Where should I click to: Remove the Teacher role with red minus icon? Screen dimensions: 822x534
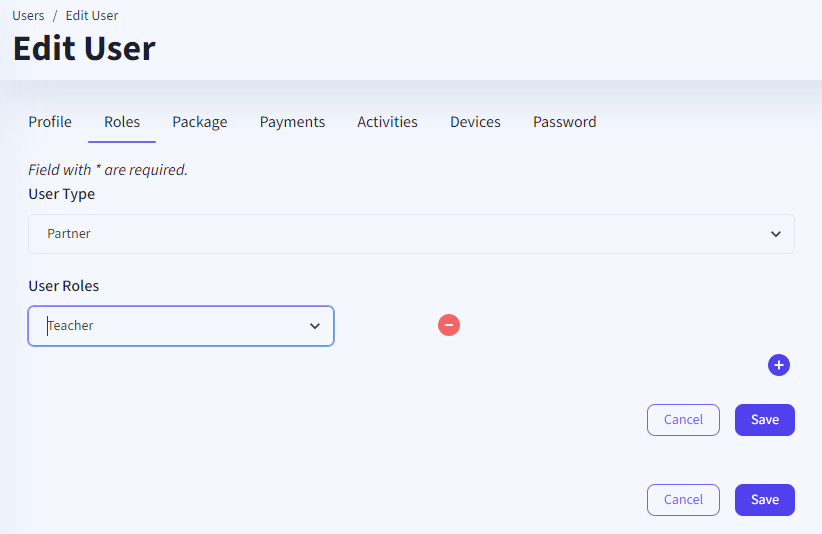[x=449, y=325]
